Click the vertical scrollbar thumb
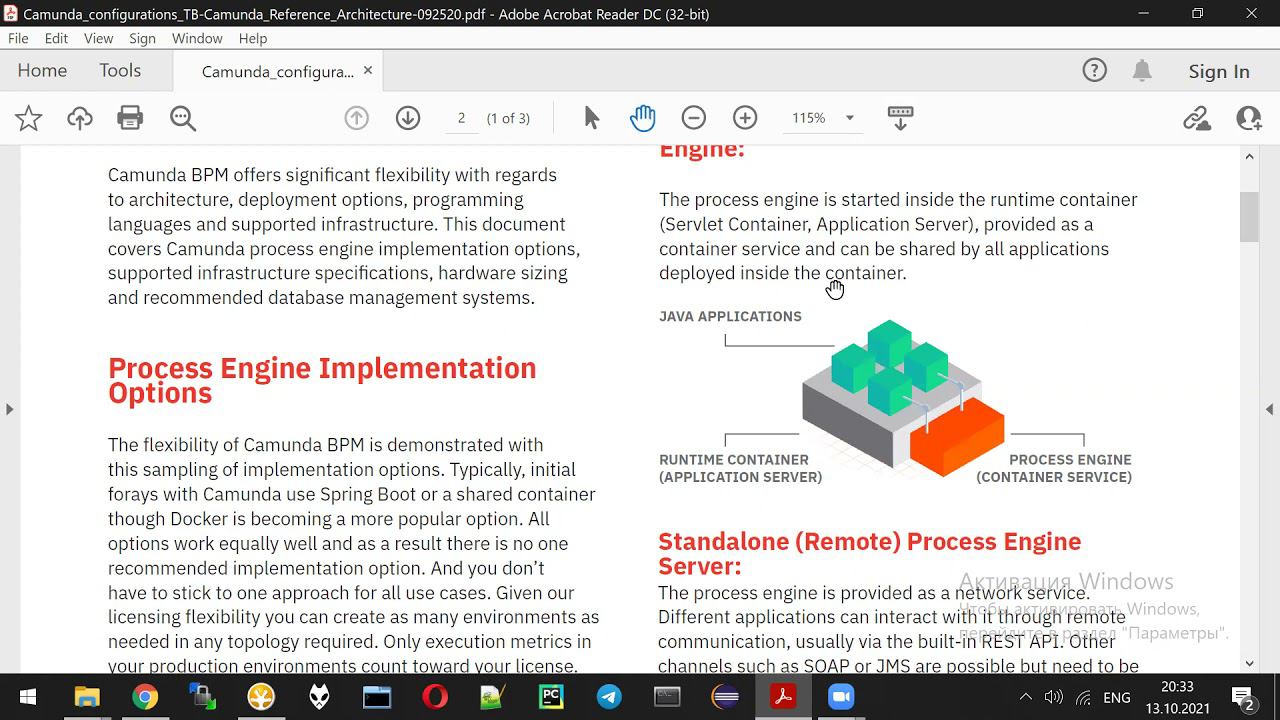This screenshot has width=1280, height=720. 1250,216
